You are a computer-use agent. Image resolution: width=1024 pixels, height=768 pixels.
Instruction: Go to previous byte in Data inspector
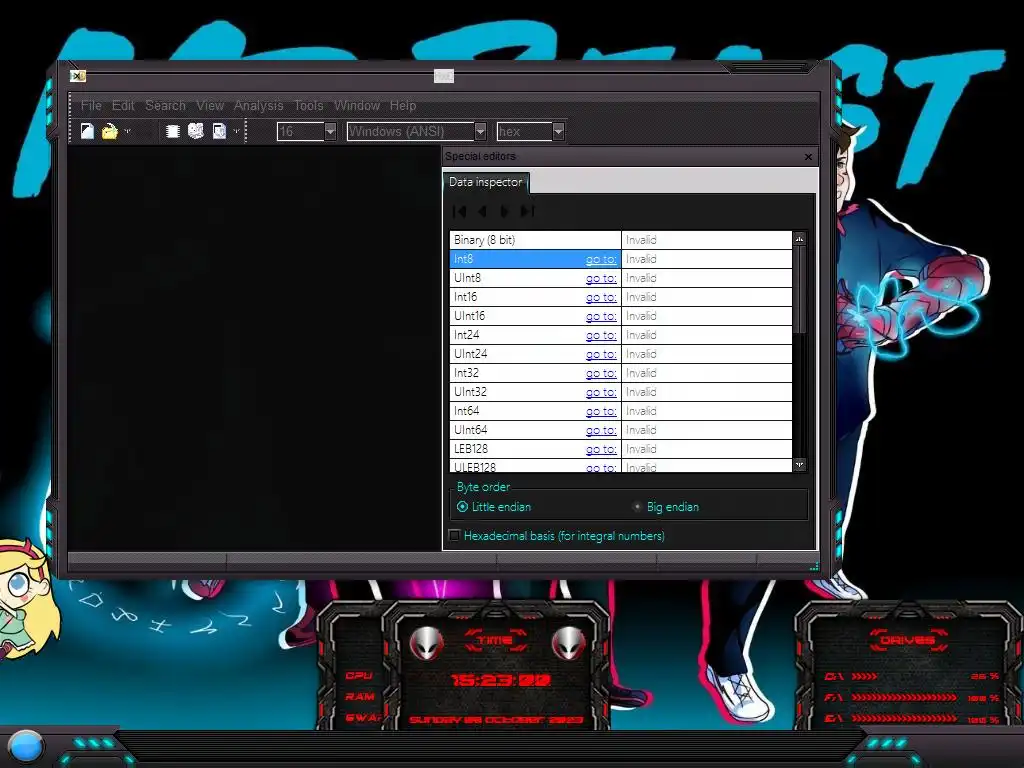click(x=483, y=211)
